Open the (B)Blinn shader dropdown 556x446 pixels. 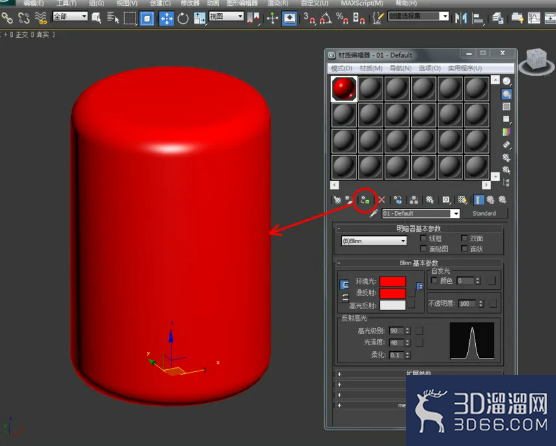374,241
